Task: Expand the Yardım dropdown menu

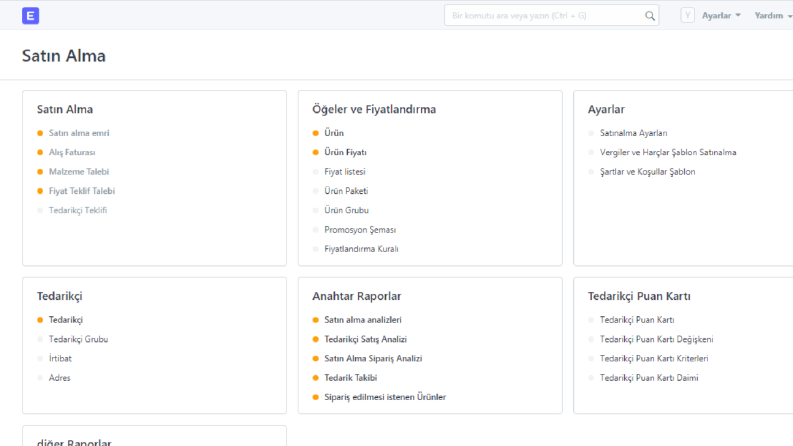Action: (773, 16)
